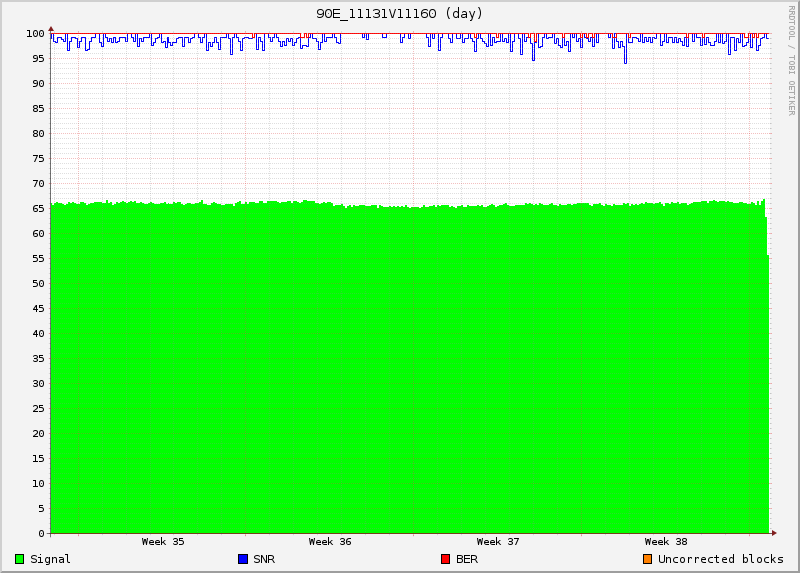Click the 'Uncorrected blocks' legend label
Viewport: 800px width, 573px height.
[720, 559]
